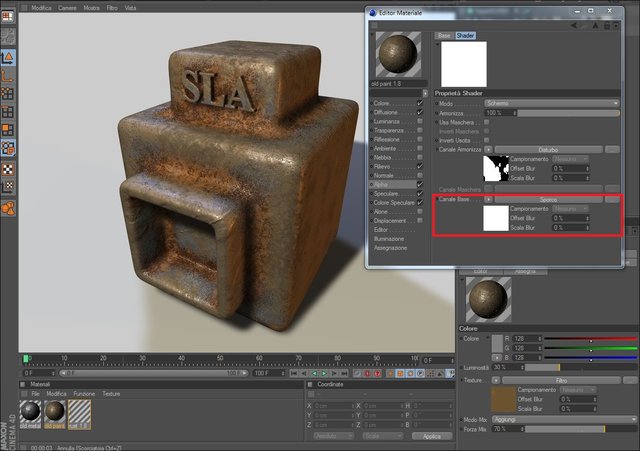The image size is (640, 451).
Task: Click the Sporco shader button
Action: 548,200
